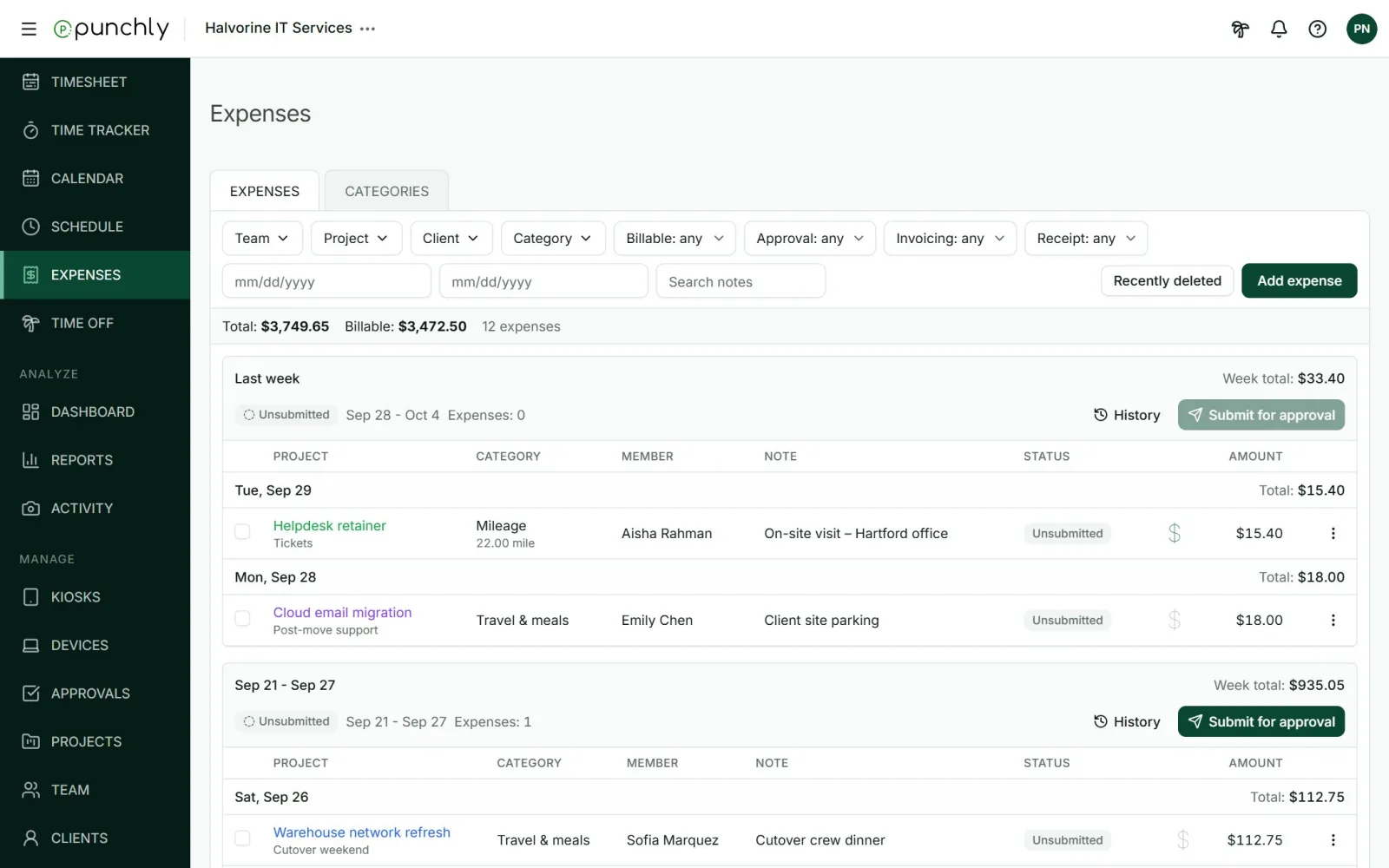Open the Approval: any dropdown
Viewport: 1389px width, 868px height.
click(x=810, y=238)
